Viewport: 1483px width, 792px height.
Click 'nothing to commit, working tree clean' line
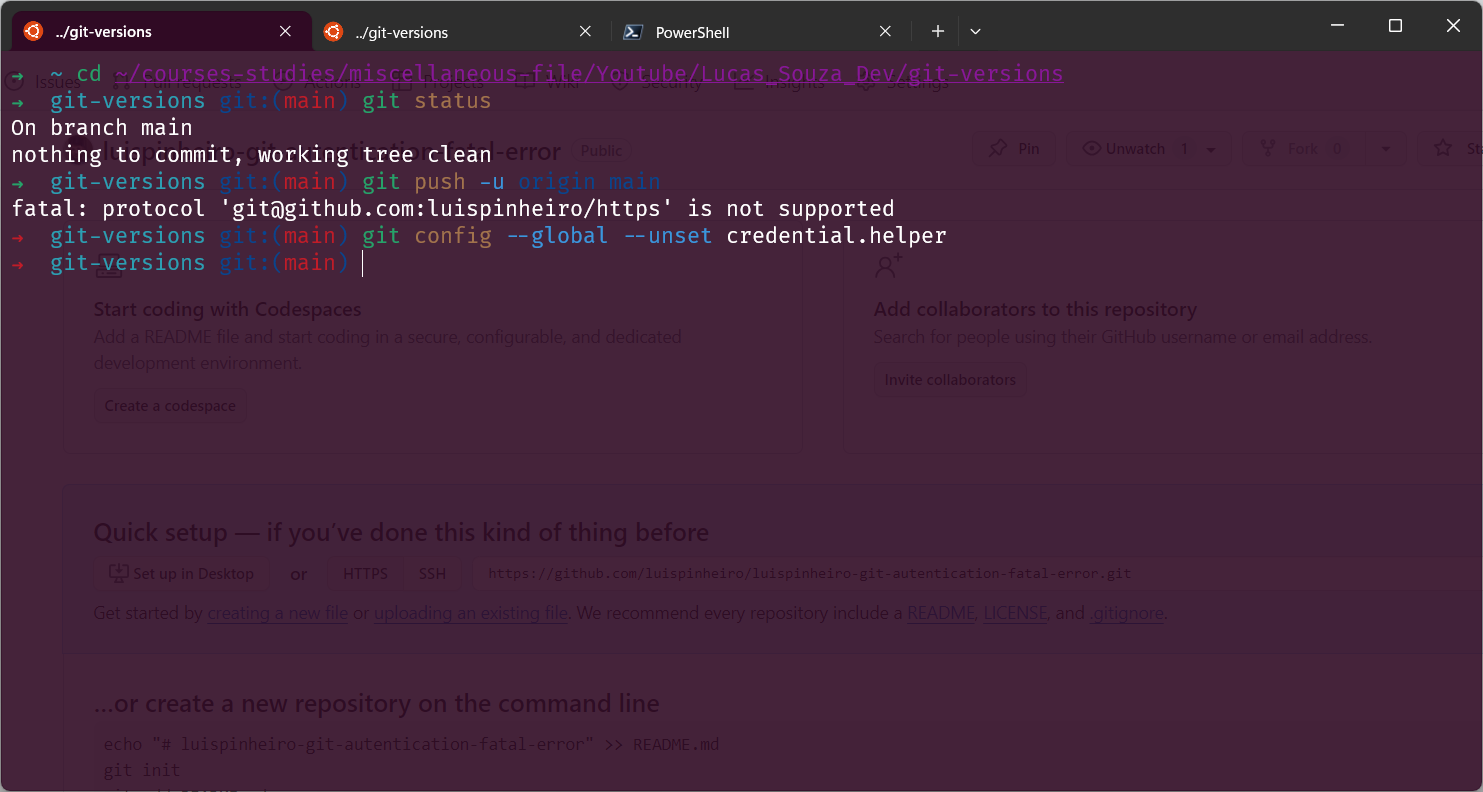[x=251, y=155]
